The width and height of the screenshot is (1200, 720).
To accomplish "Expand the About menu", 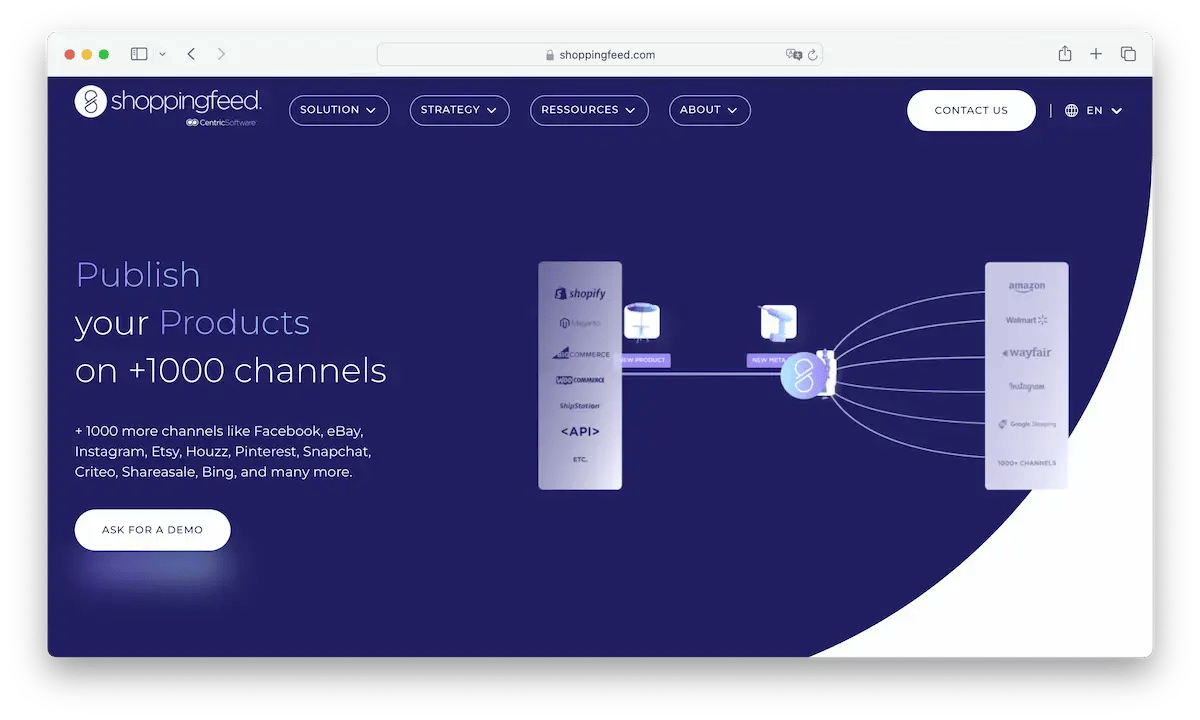I will point(709,110).
